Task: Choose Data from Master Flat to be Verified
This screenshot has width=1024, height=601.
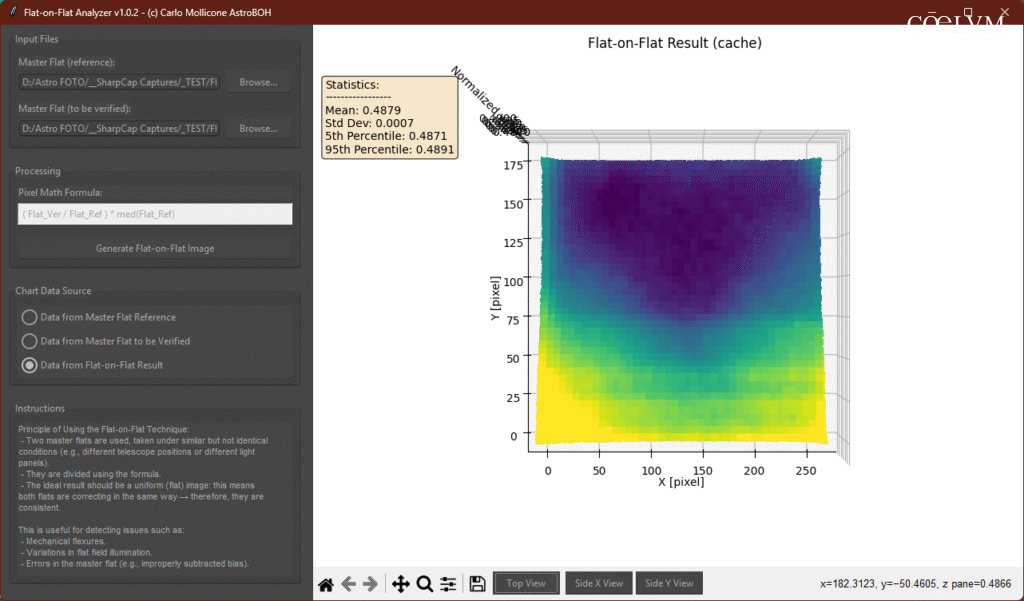Action: [30, 341]
